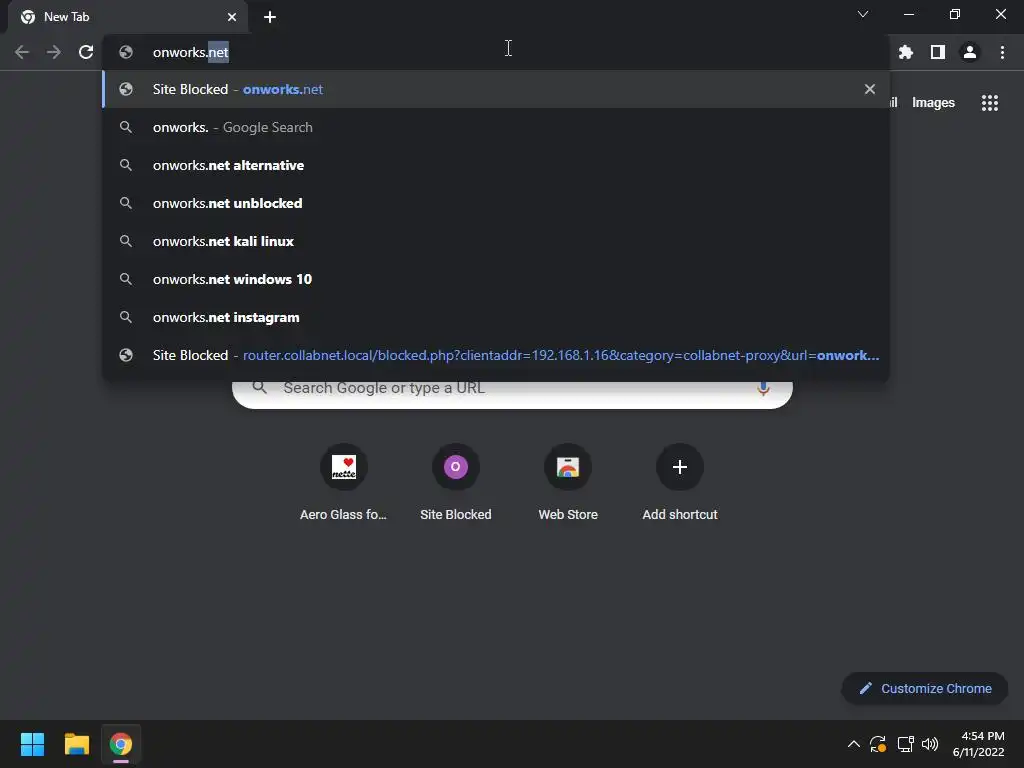Go forward using the forward arrow
This screenshot has width=1024, height=768.
click(x=54, y=52)
